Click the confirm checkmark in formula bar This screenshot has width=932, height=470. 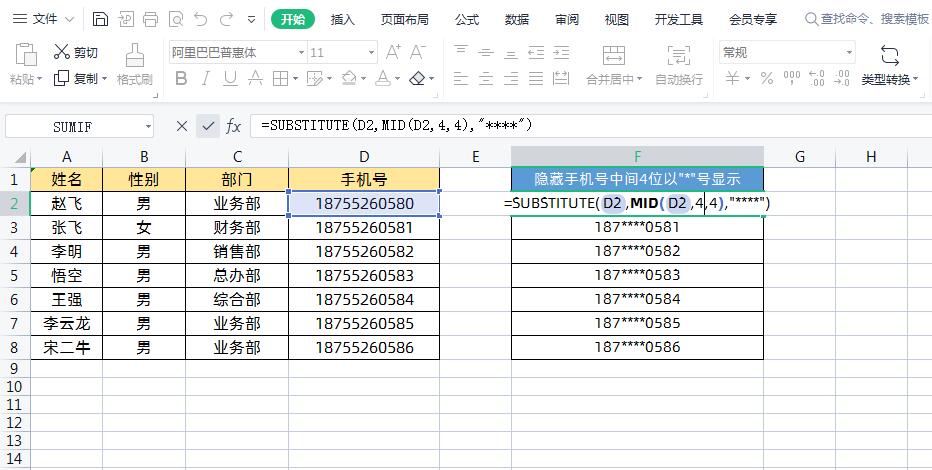click(x=208, y=126)
